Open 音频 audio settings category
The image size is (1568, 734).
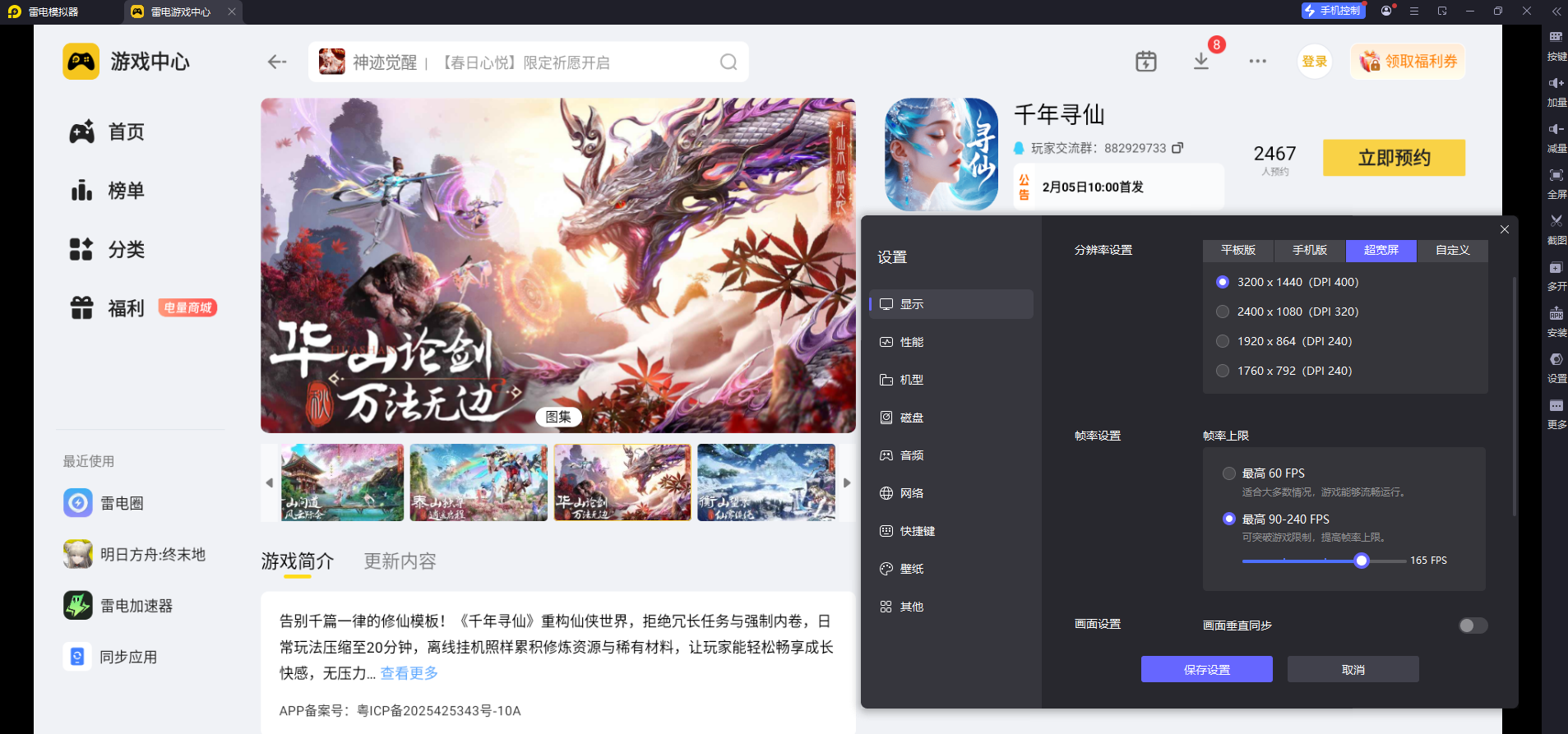click(951, 455)
